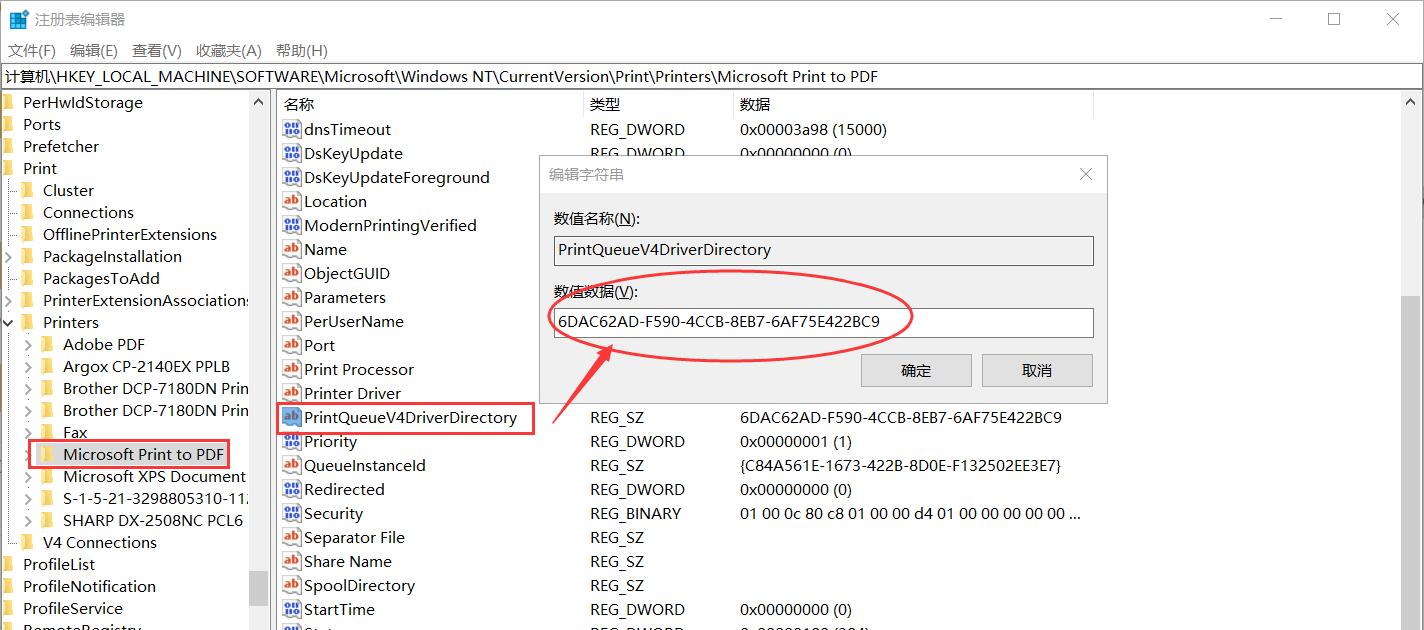Select the Microsoft XPS Document tree item
The image size is (1424, 630).
[x=153, y=476]
